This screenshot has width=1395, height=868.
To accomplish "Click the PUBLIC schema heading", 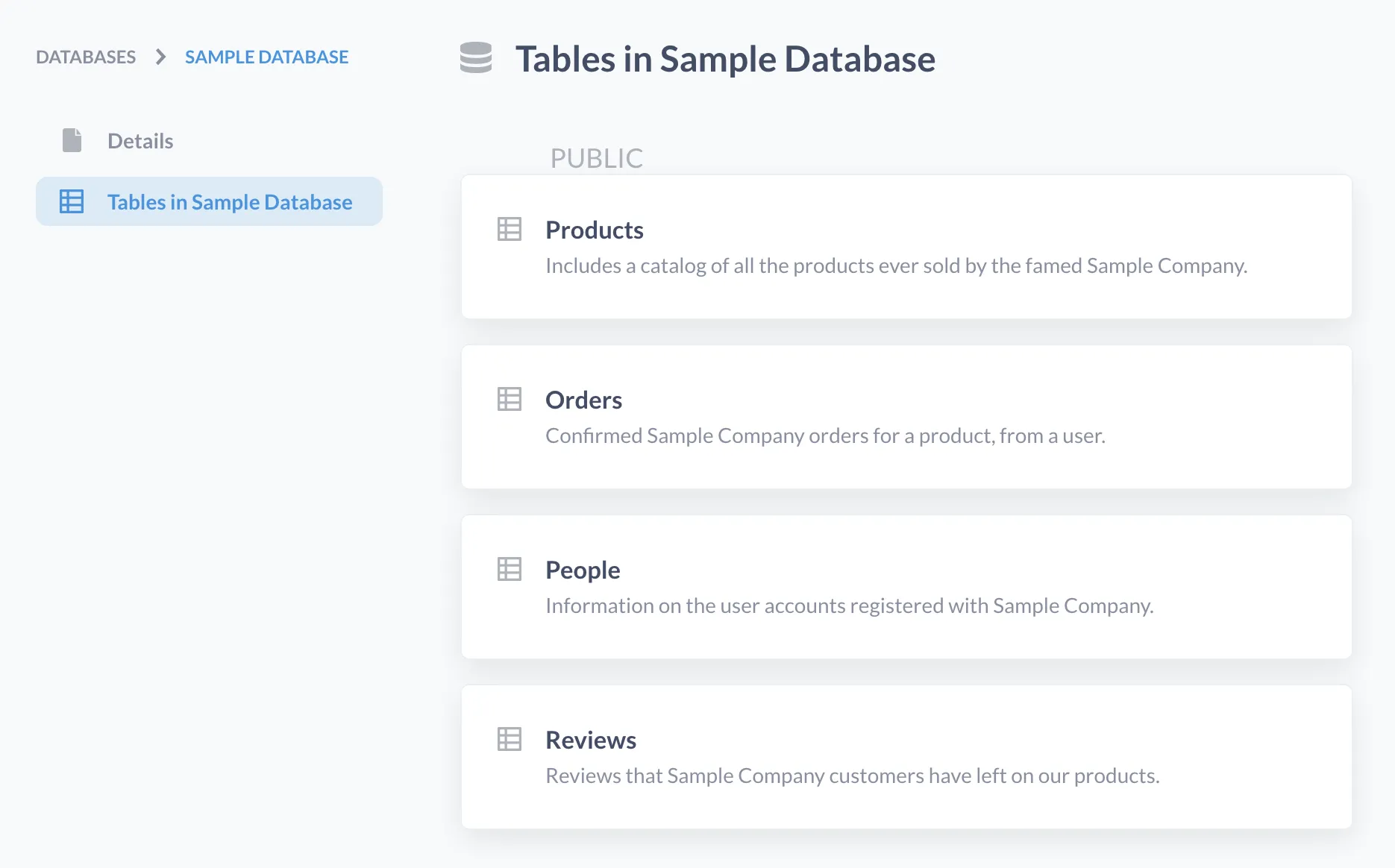I will point(597,157).
